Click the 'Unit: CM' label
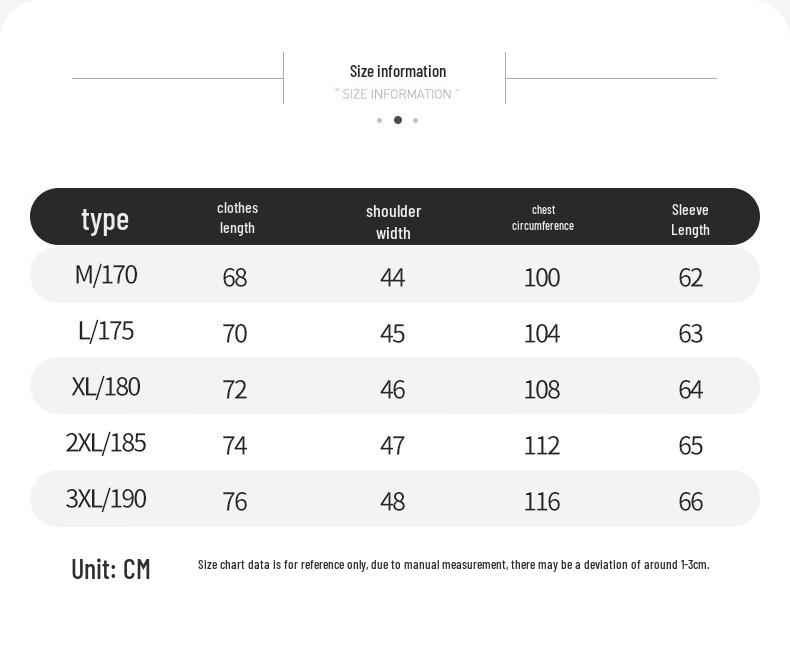The image size is (790, 654). coord(111,569)
